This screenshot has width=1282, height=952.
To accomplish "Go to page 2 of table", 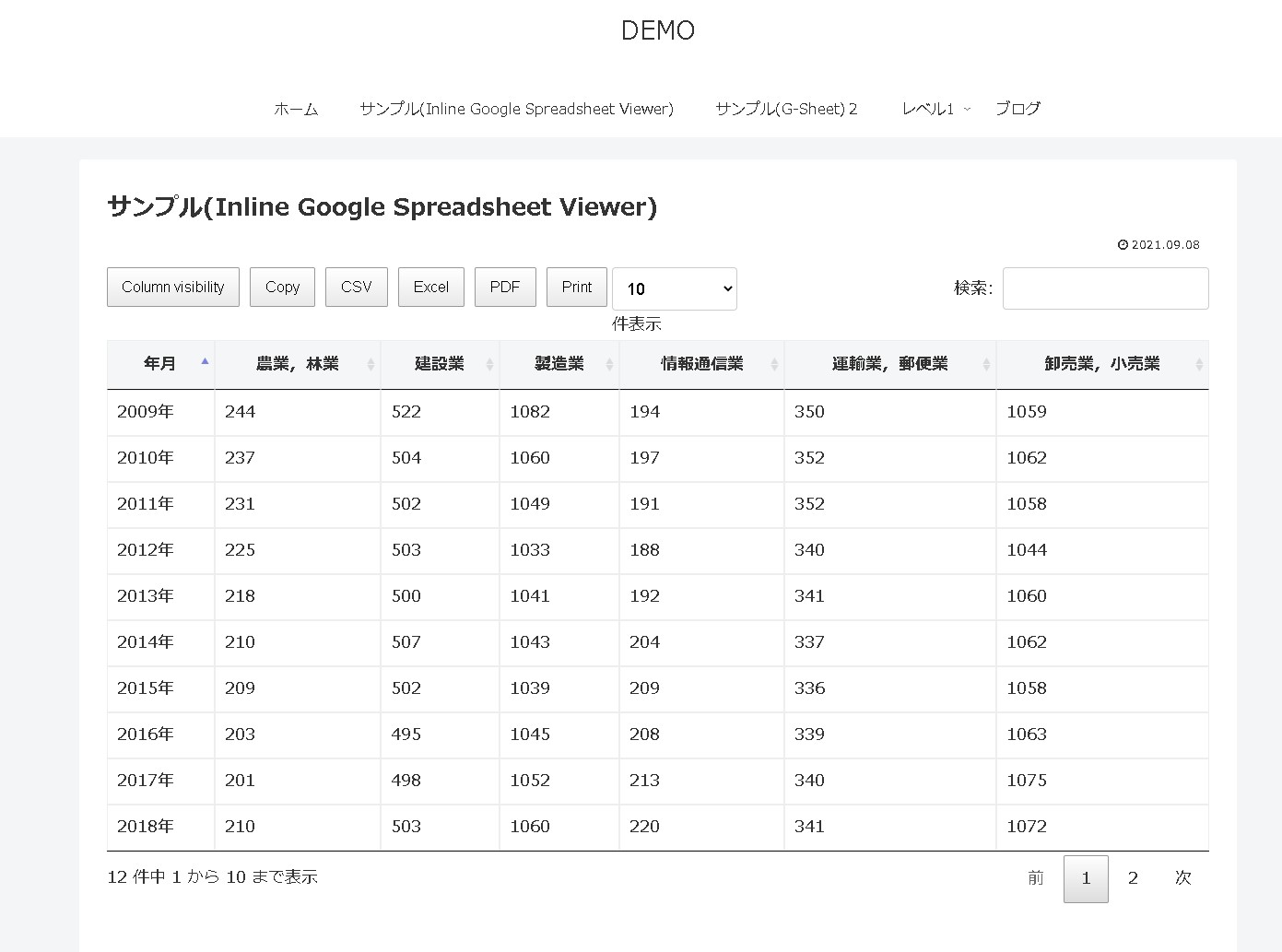I will tap(1133, 878).
